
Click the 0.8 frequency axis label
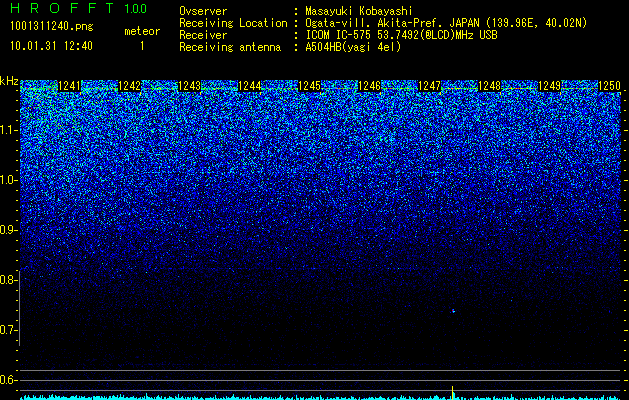(8, 280)
